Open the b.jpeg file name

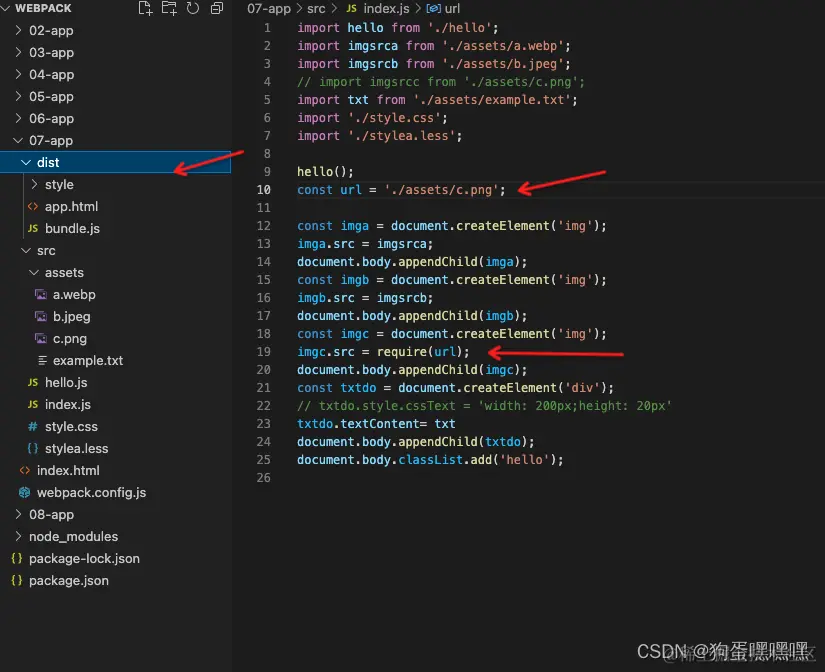tap(72, 316)
